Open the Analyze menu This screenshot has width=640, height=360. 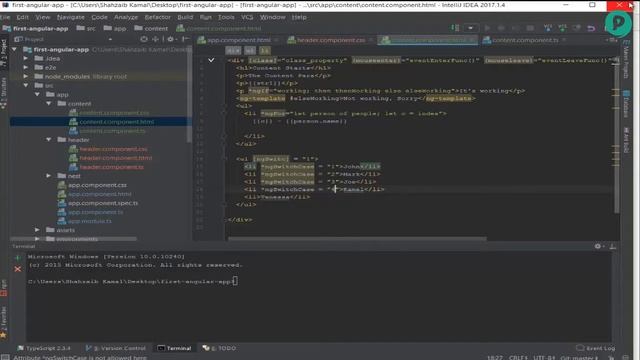click(x=126, y=17)
